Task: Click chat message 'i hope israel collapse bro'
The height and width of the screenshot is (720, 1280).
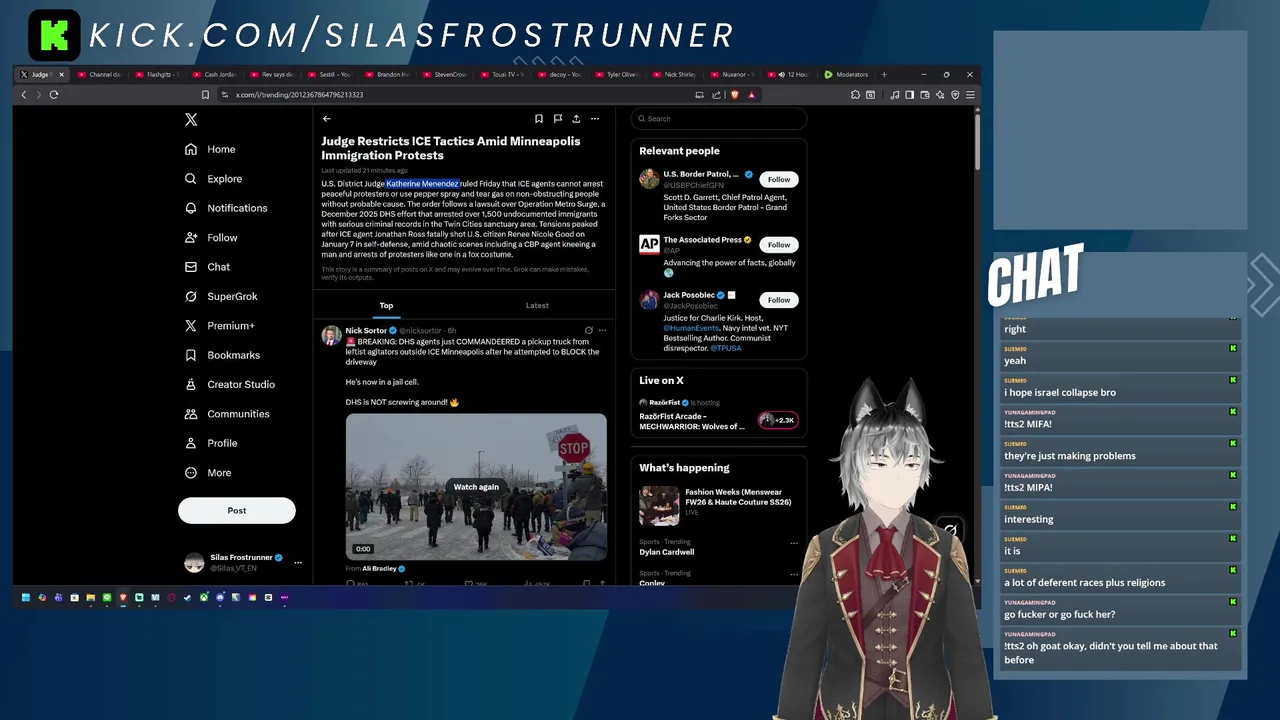Action: pyautogui.click(x=1060, y=392)
